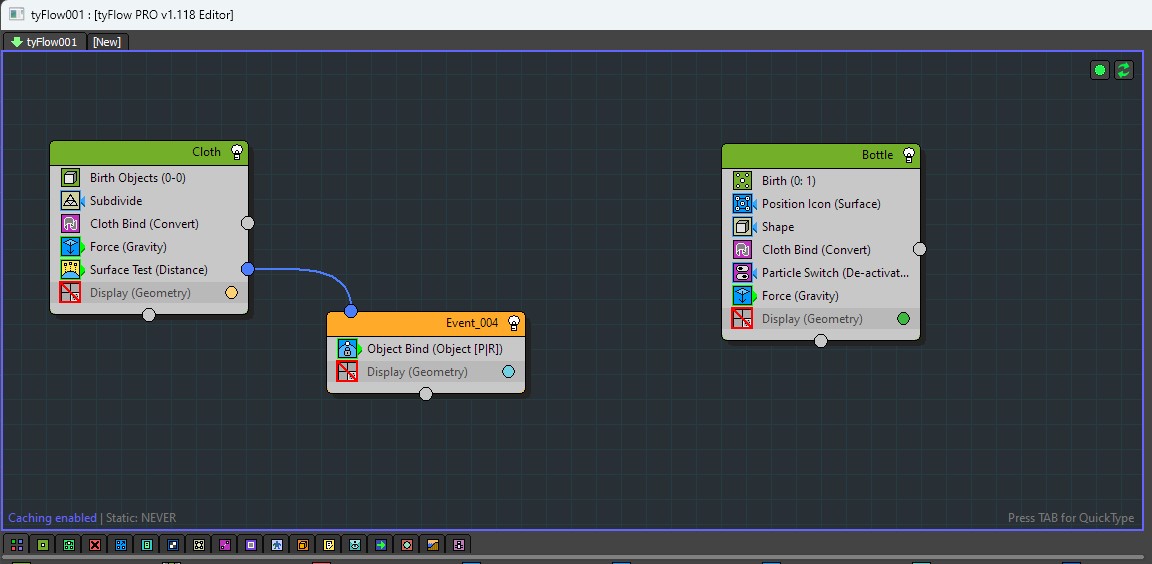
Task: Open the yellow notepad operators category tab
Action: coord(328,545)
